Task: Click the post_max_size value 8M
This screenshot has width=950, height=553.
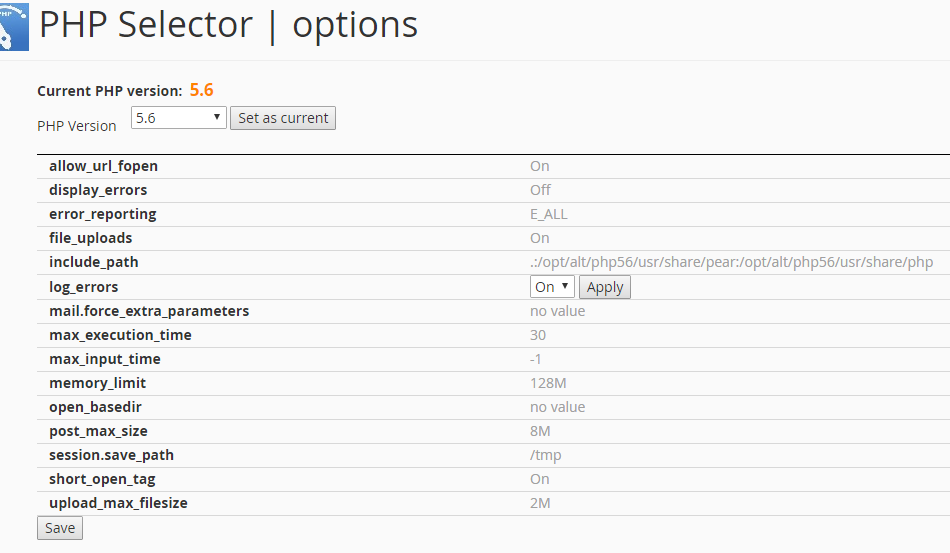Action: click(540, 431)
